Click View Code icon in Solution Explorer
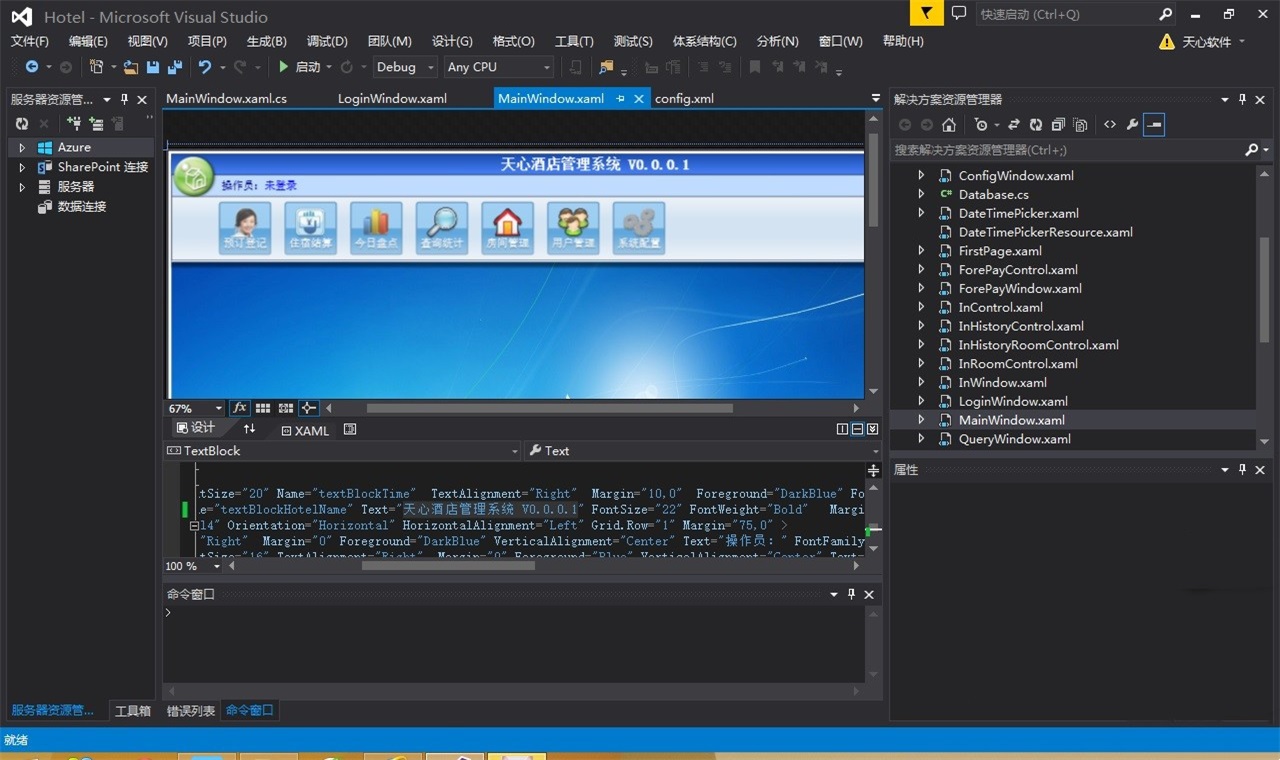 pos(1110,125)
